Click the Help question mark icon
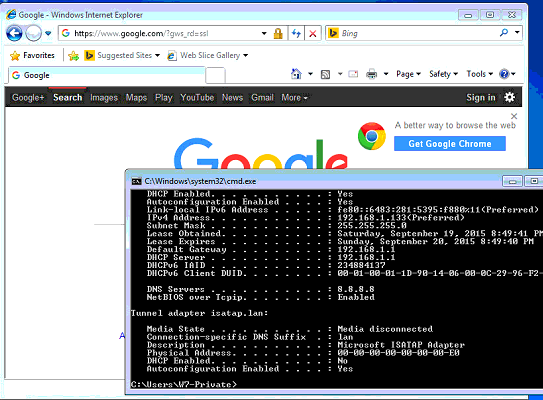543x400 pixels. coord(504,74)
